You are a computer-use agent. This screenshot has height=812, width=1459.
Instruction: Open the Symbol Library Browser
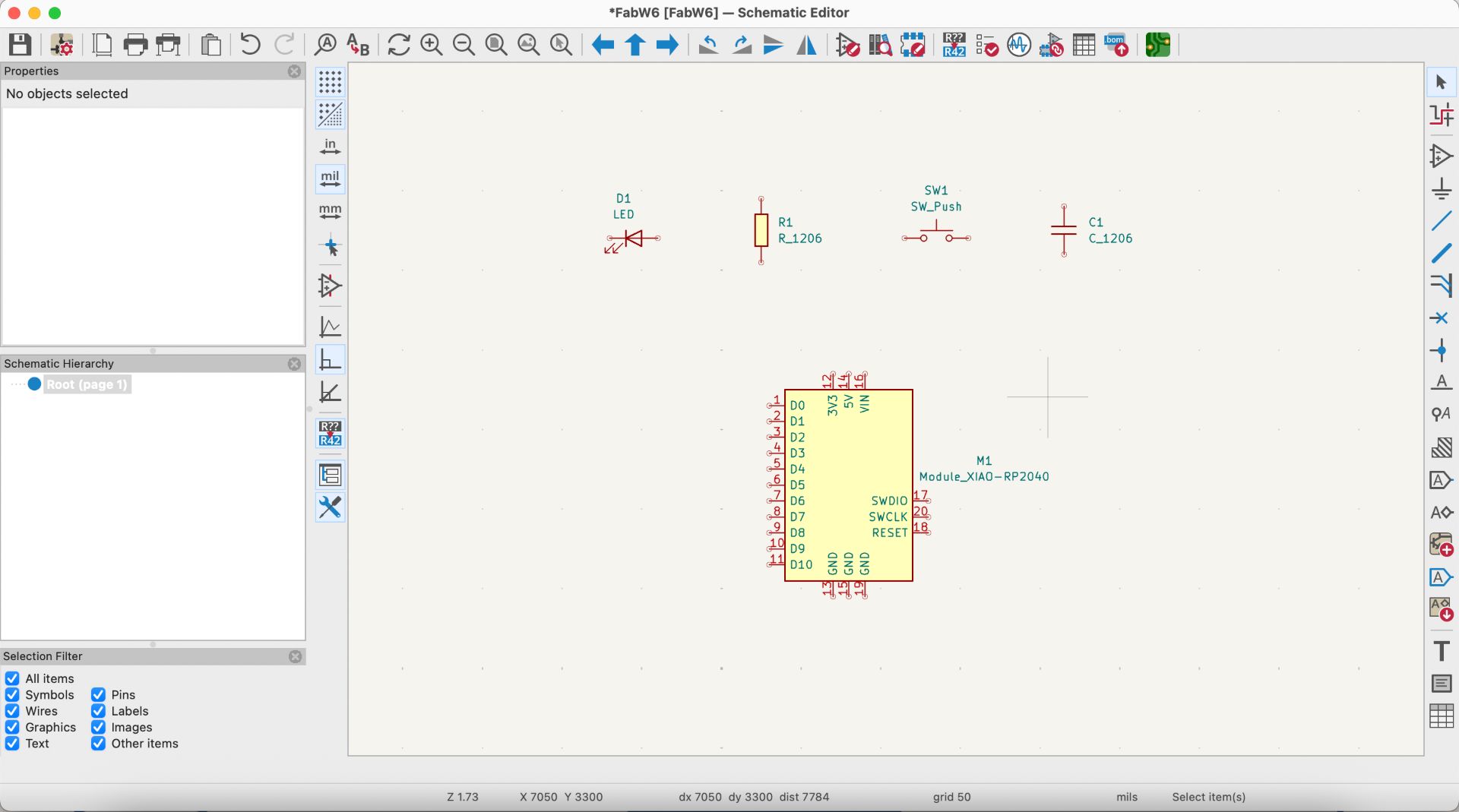[880, 45]
